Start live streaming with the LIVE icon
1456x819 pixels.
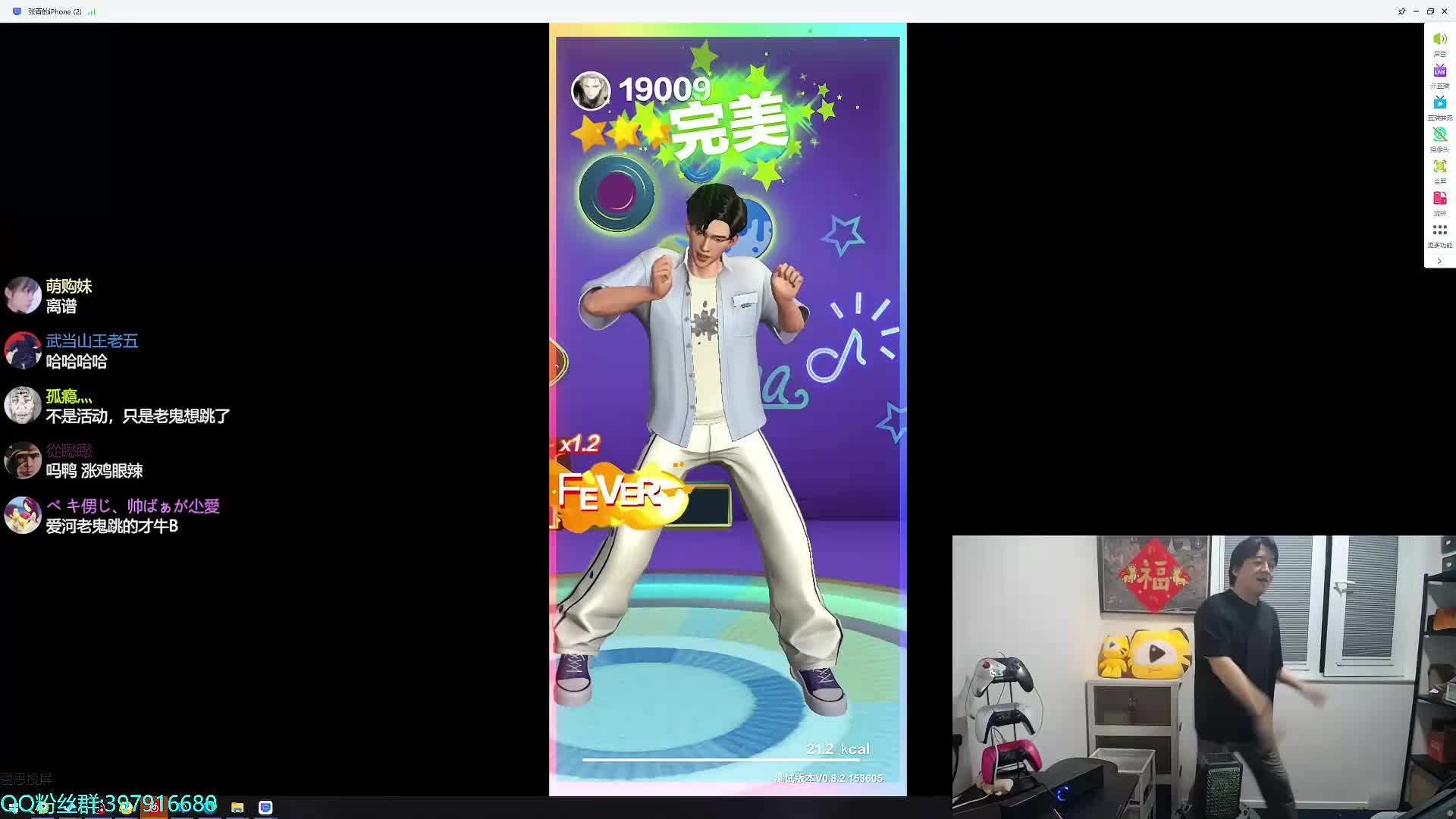coord(1439,71)
